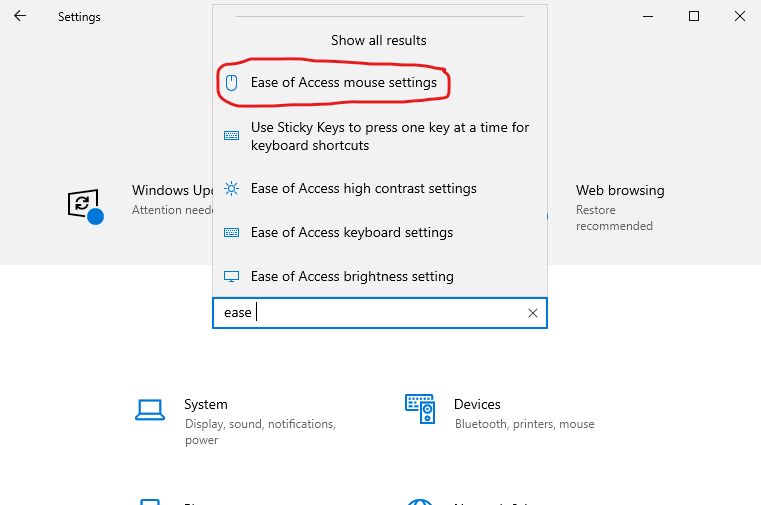Select the Use Sticky Keys result
761x505 pixels.
pyautogui.click(x=390, y=136)
